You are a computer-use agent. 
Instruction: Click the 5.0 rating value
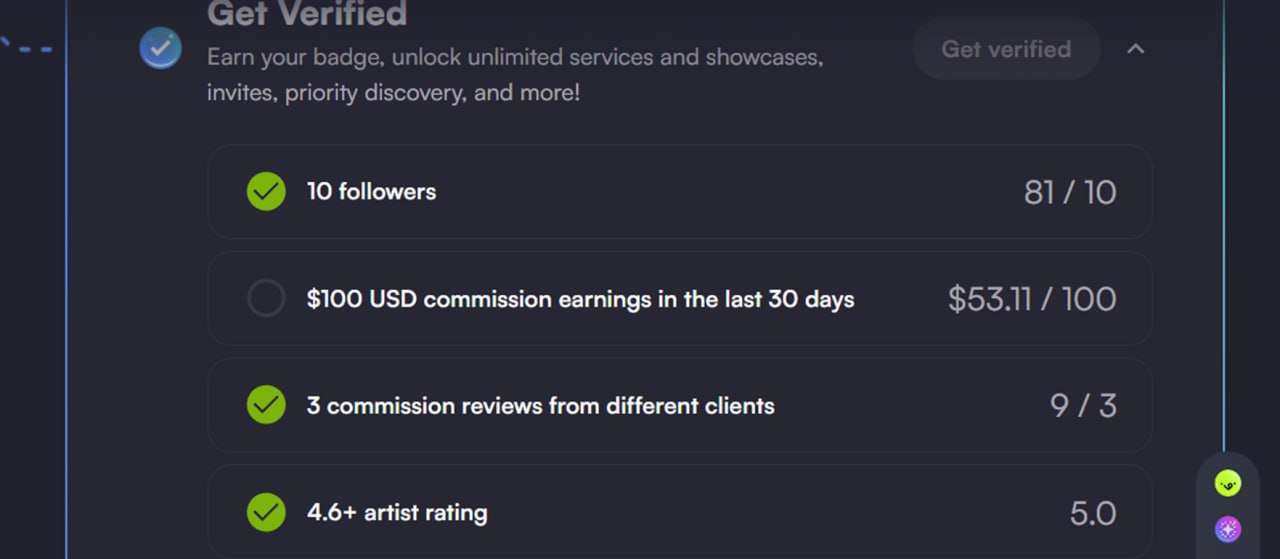[1092, 513]
